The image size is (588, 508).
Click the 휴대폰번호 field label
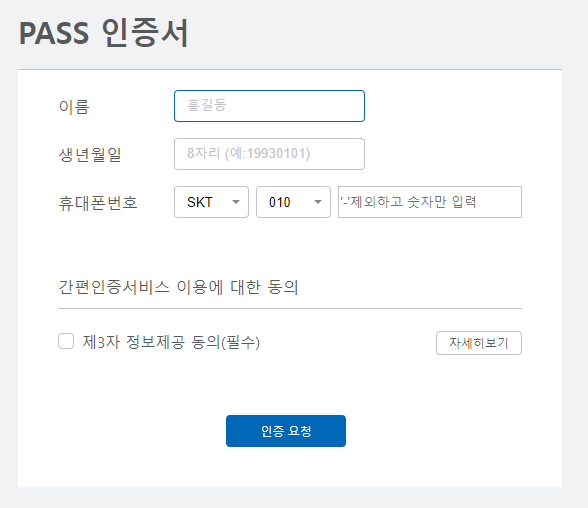(98, 203)
